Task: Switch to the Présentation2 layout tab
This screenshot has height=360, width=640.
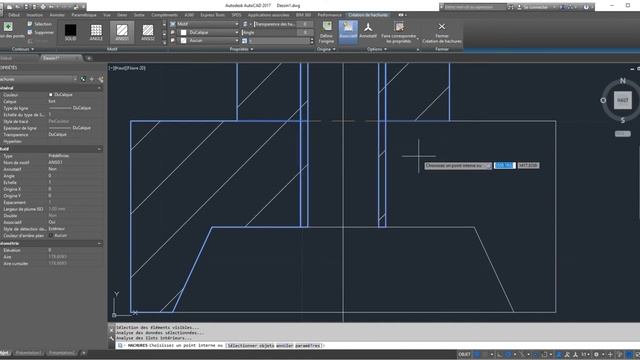Action: tap(61, 353)
